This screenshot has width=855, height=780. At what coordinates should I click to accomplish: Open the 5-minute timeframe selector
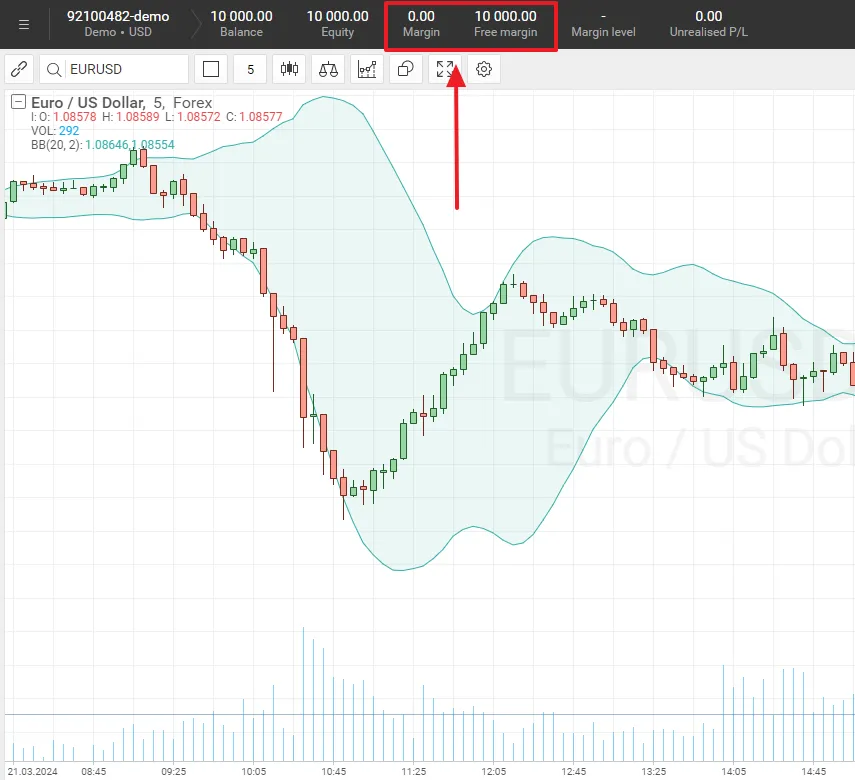click(249, 69)
